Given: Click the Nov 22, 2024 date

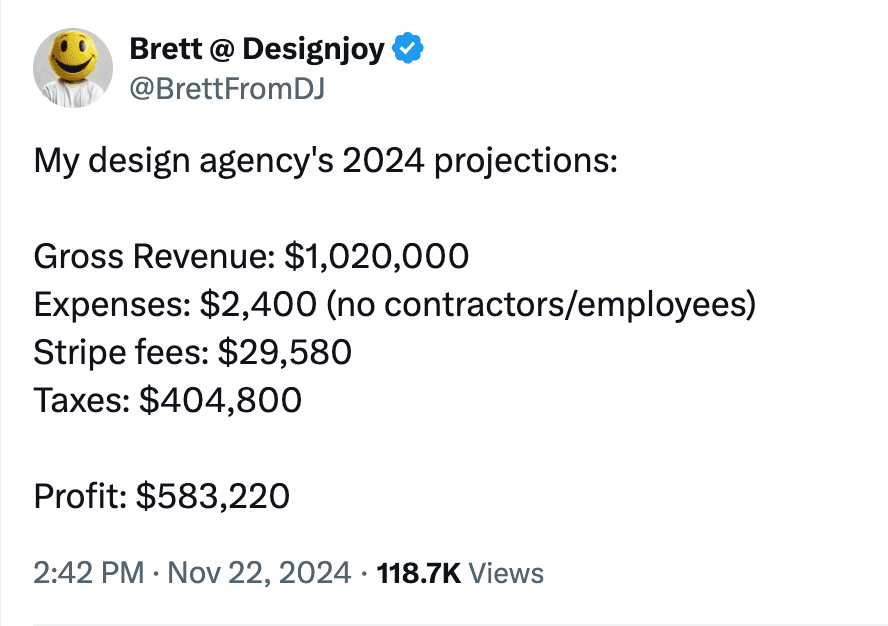Looking at the screenshot, I should [x=259, y=573].
